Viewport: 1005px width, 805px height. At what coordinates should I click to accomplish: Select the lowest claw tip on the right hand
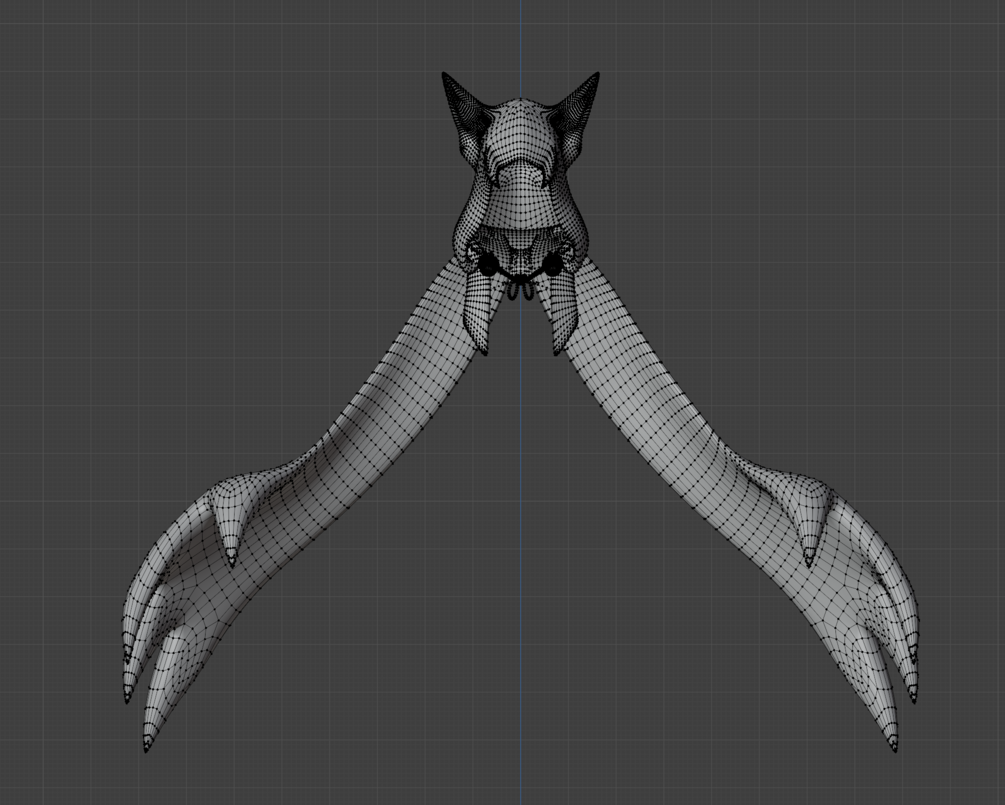pyautogui.click(x=892, y=743)
